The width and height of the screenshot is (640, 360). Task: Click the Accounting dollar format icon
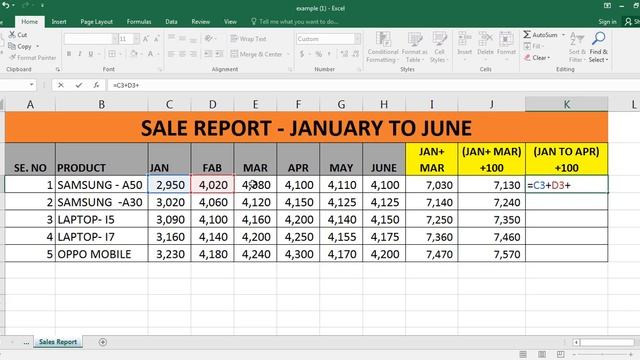pos(302,54)
